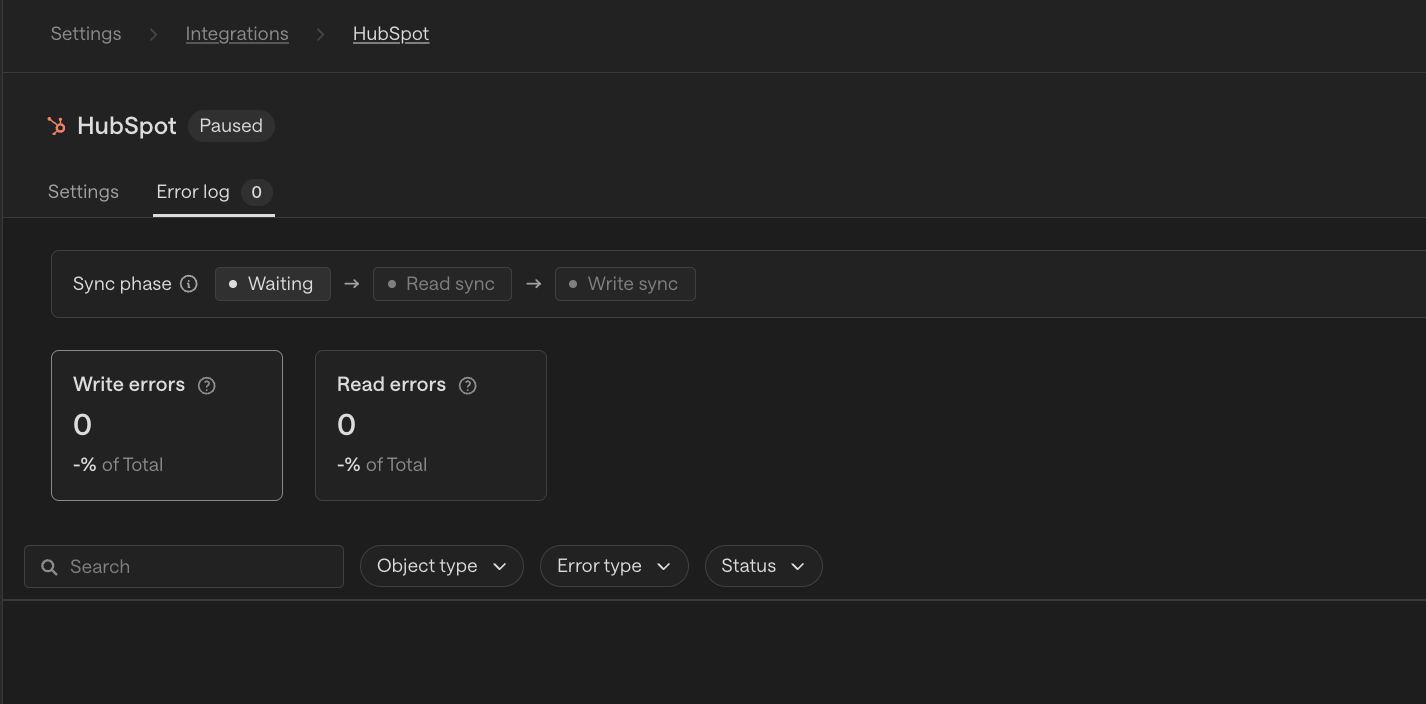
Task: Open the Integrations breadcrumb link
Action: click(x=237, y=34)
